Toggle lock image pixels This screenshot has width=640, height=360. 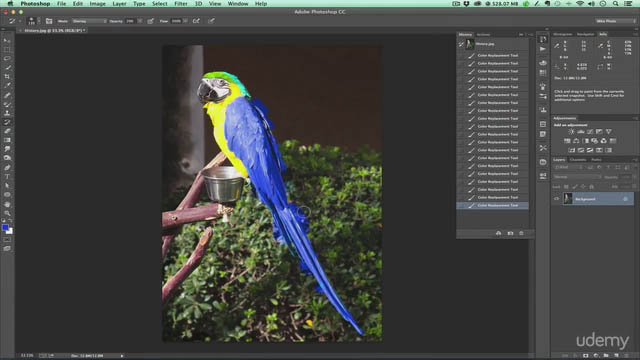(575, 187)
